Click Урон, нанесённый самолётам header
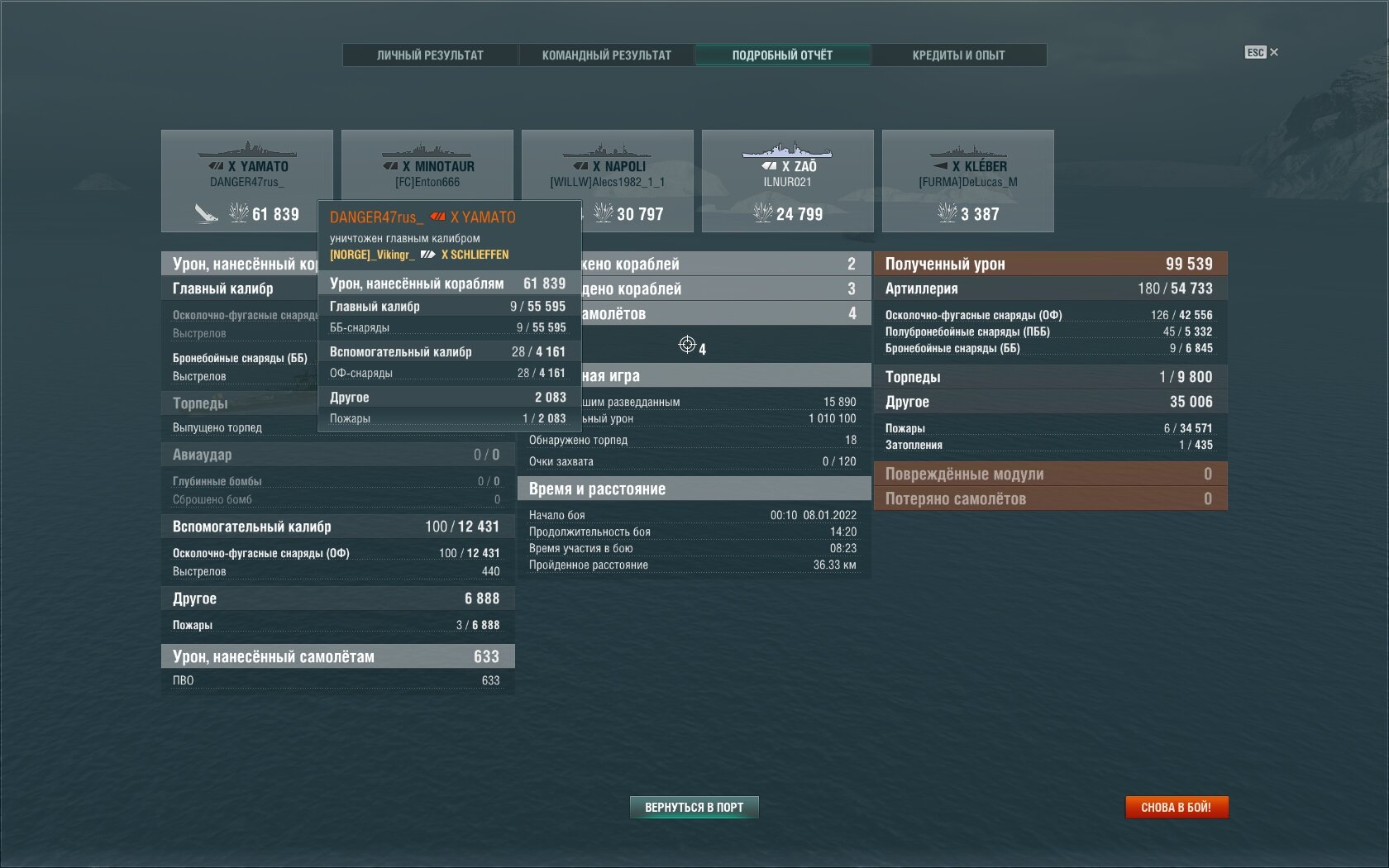 (337, 656)
